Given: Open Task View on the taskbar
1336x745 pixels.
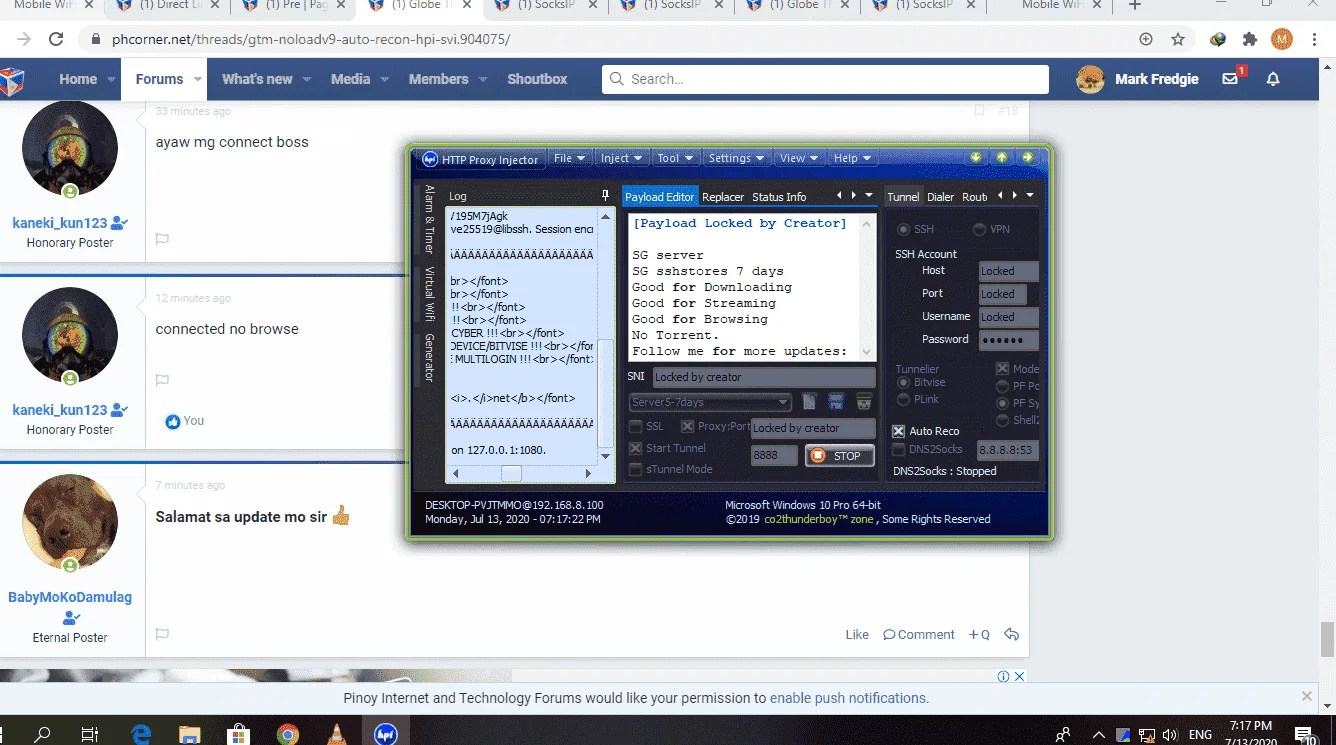Looking at the screenshot, I should tap(89, 734).
